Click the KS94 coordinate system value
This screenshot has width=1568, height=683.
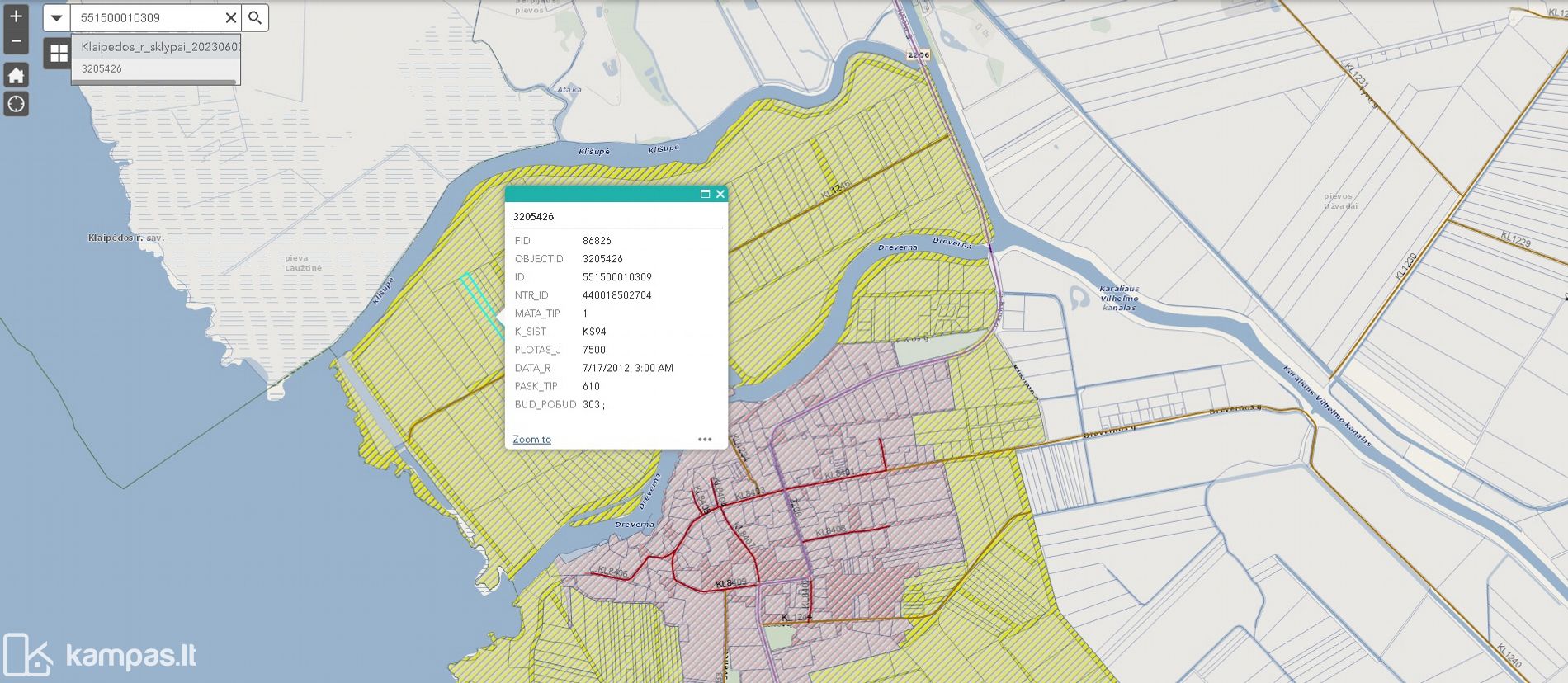pos(593,332)
